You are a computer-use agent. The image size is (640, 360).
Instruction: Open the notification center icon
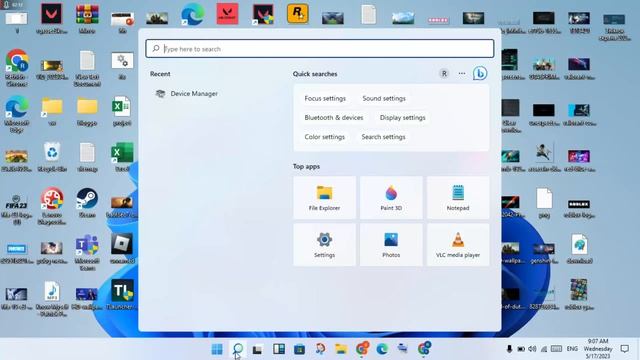[x=624, y=349]
